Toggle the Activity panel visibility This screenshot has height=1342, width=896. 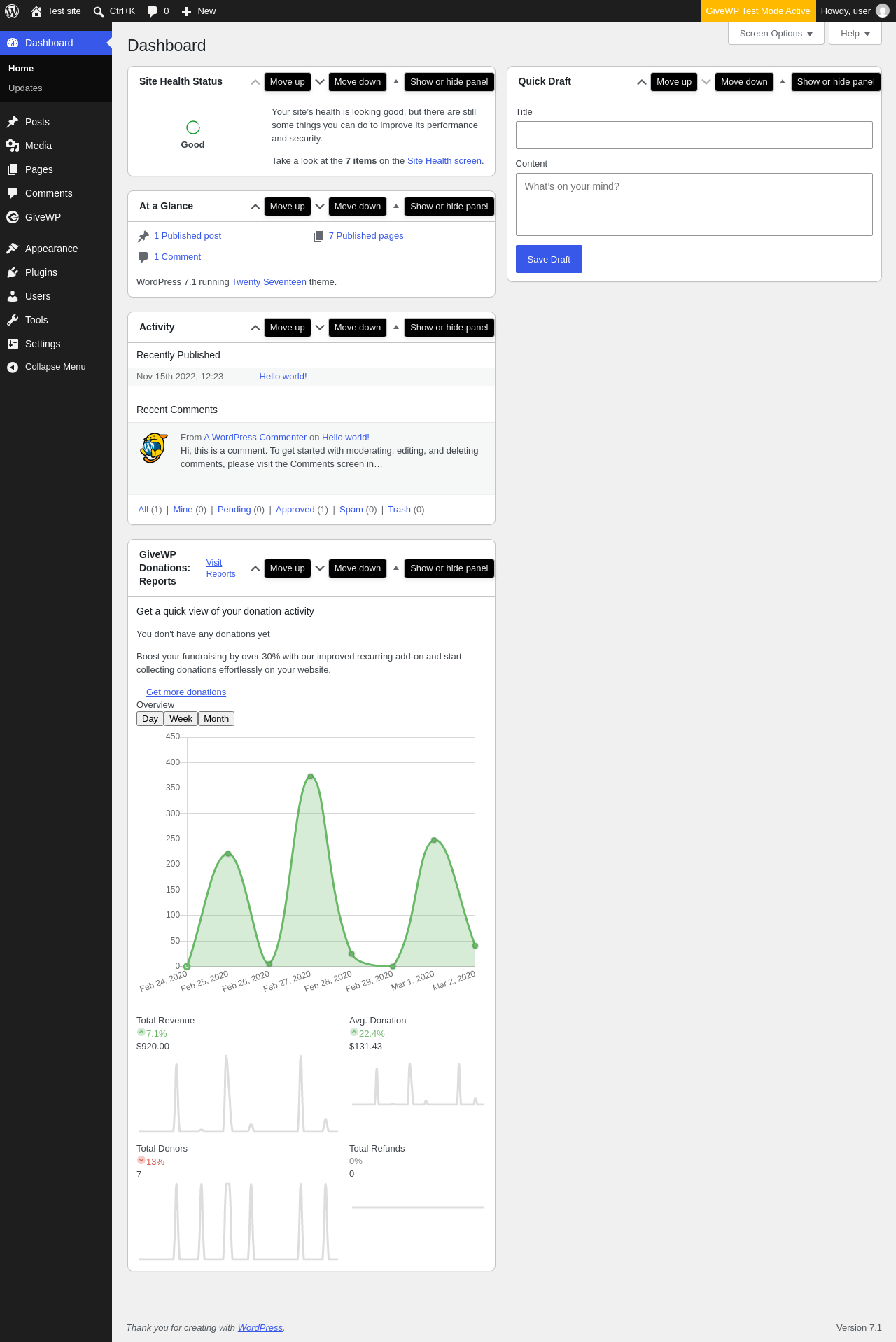[x=396, y=328]
